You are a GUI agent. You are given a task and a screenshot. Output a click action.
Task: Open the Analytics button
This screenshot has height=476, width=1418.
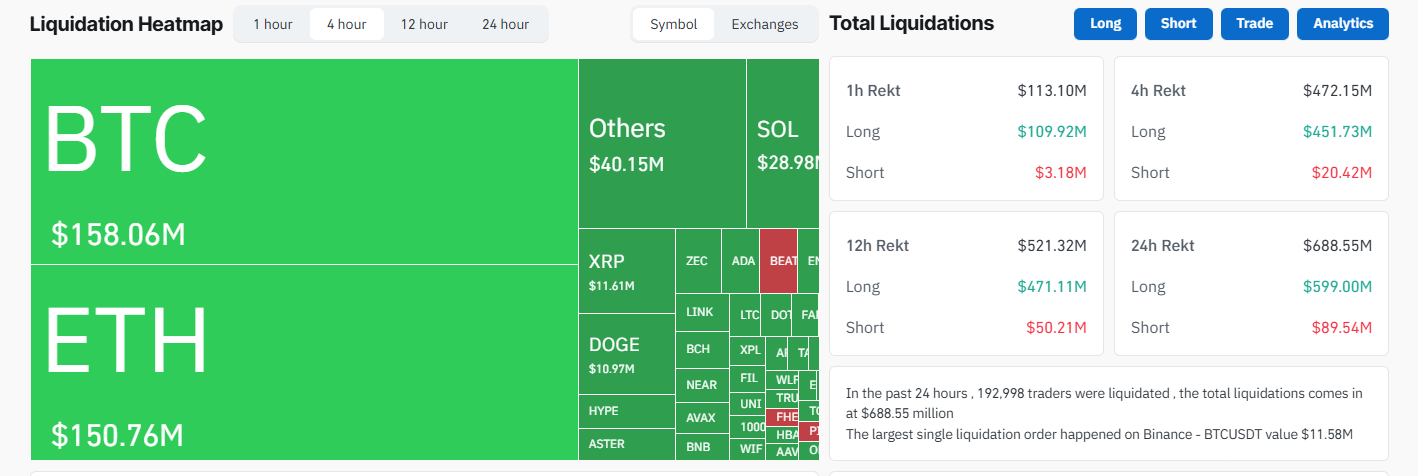click(x=1343, y=24)
